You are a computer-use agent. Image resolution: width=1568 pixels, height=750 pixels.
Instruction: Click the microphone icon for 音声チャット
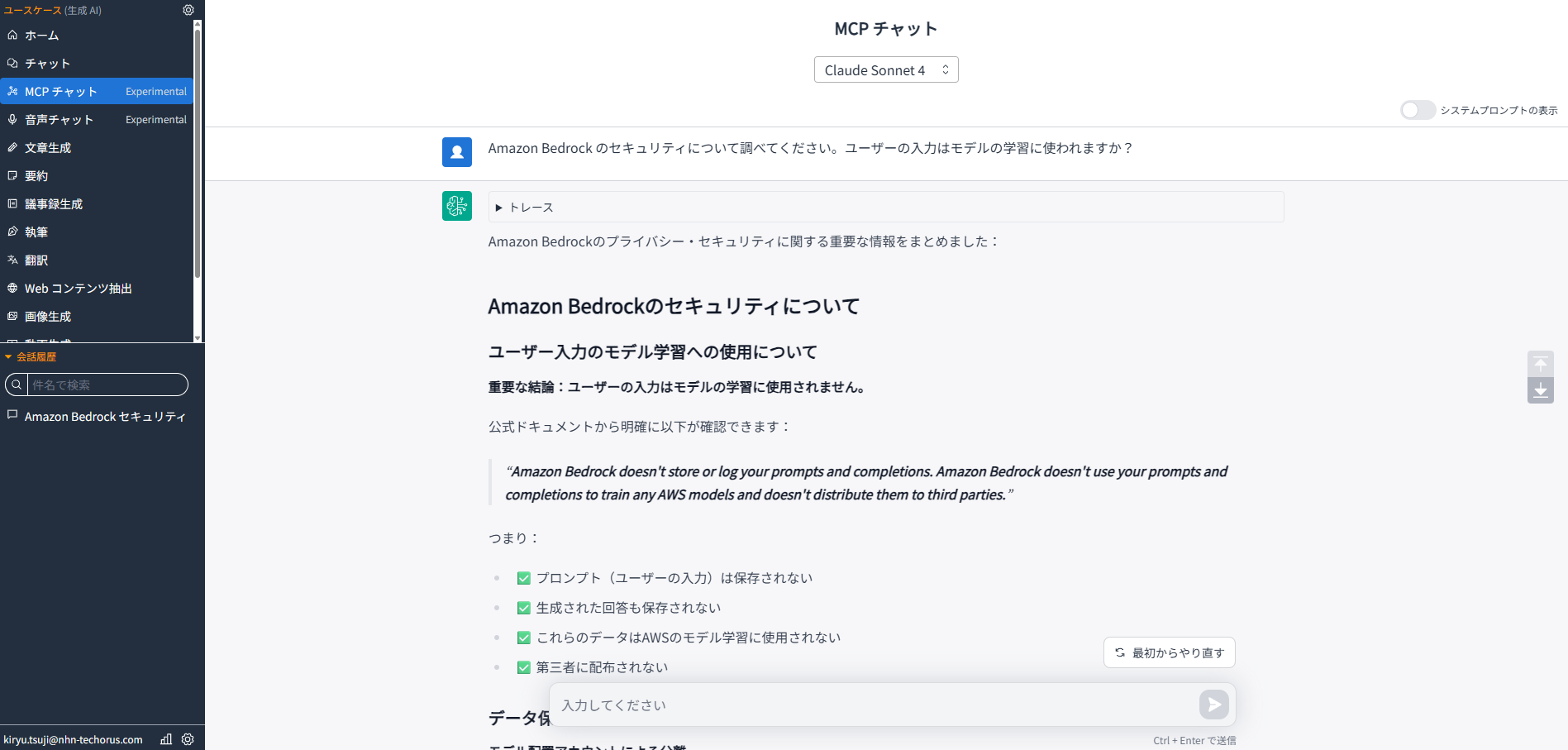pos(12,119)
